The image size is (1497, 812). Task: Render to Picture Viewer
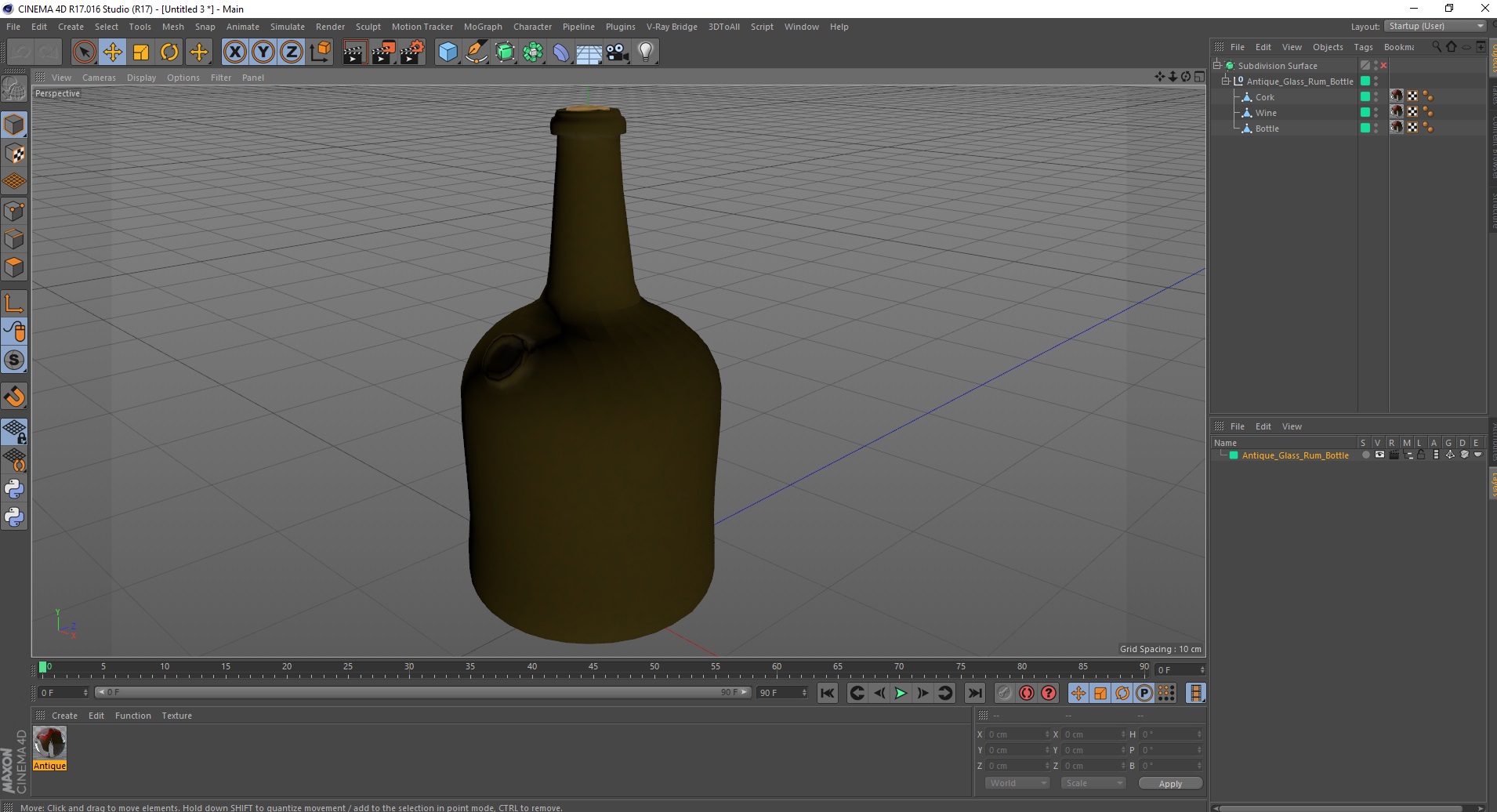tap(383, 53)
